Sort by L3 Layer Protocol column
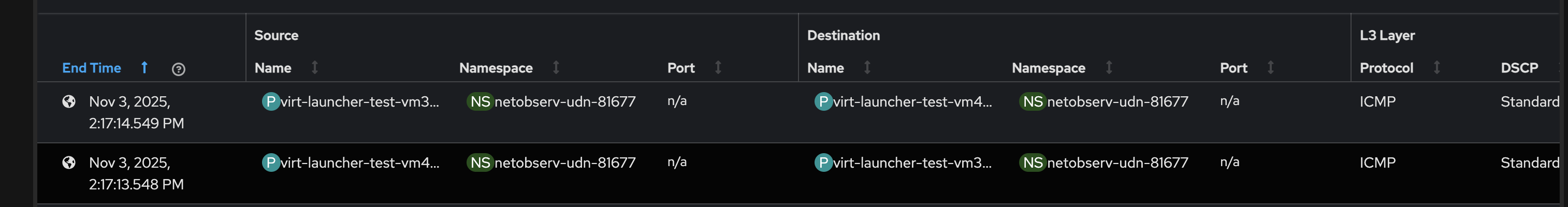 (x=1437, y=68)
